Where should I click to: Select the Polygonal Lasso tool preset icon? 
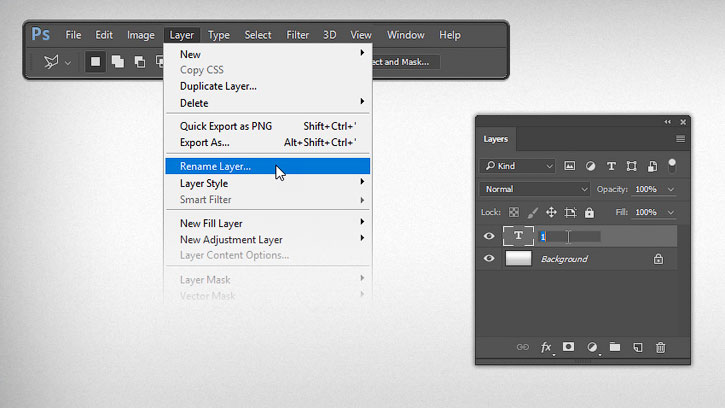(51, 62)
